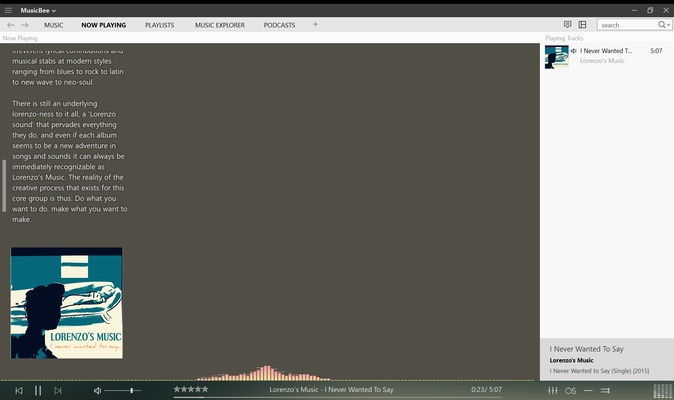Click the magnifier search icon

point(662,24)
